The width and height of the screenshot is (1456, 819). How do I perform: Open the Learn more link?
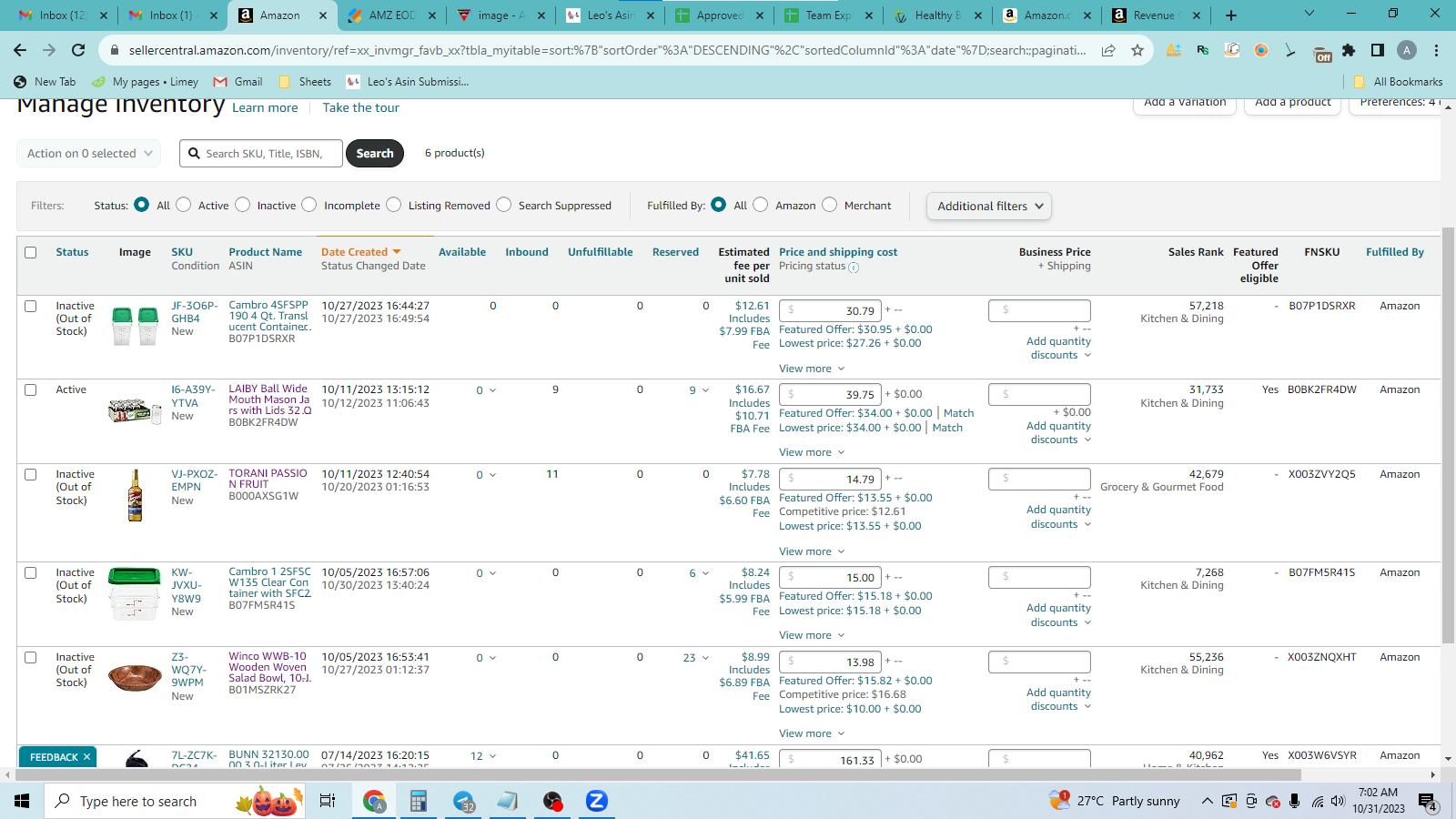[x=265, y=108]
